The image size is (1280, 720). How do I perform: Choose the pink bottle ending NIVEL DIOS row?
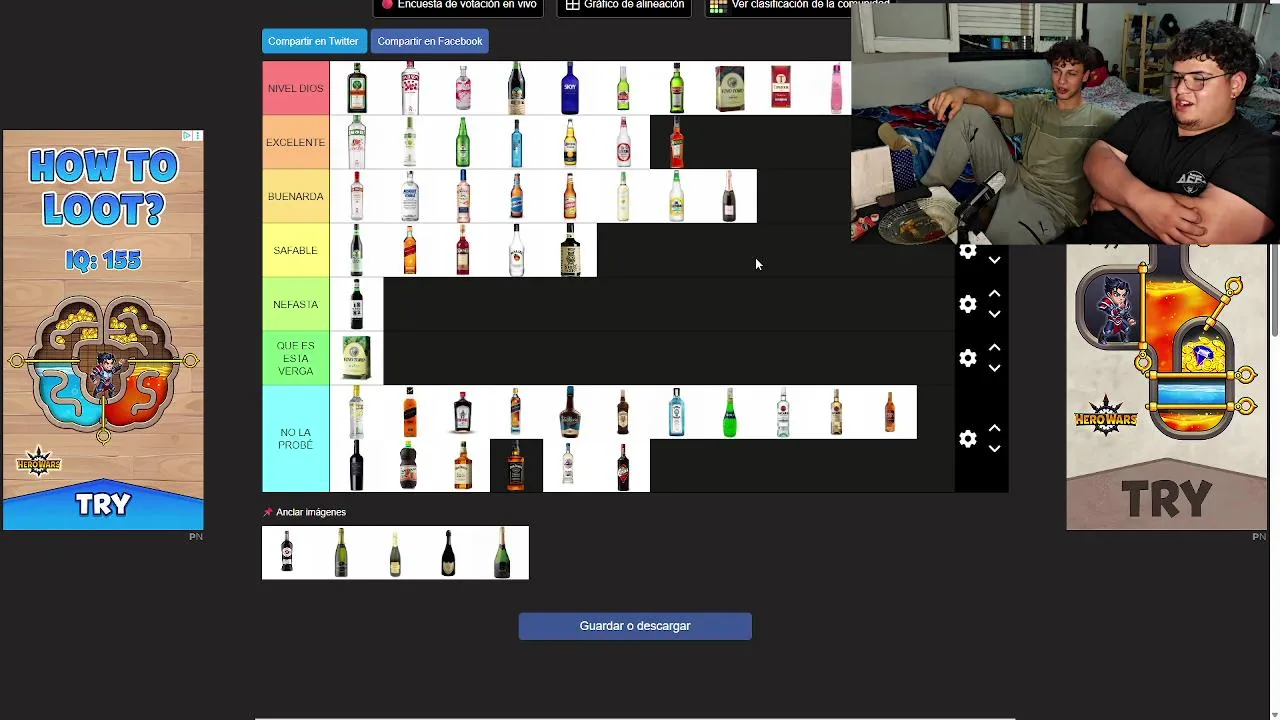click(836, 88)
